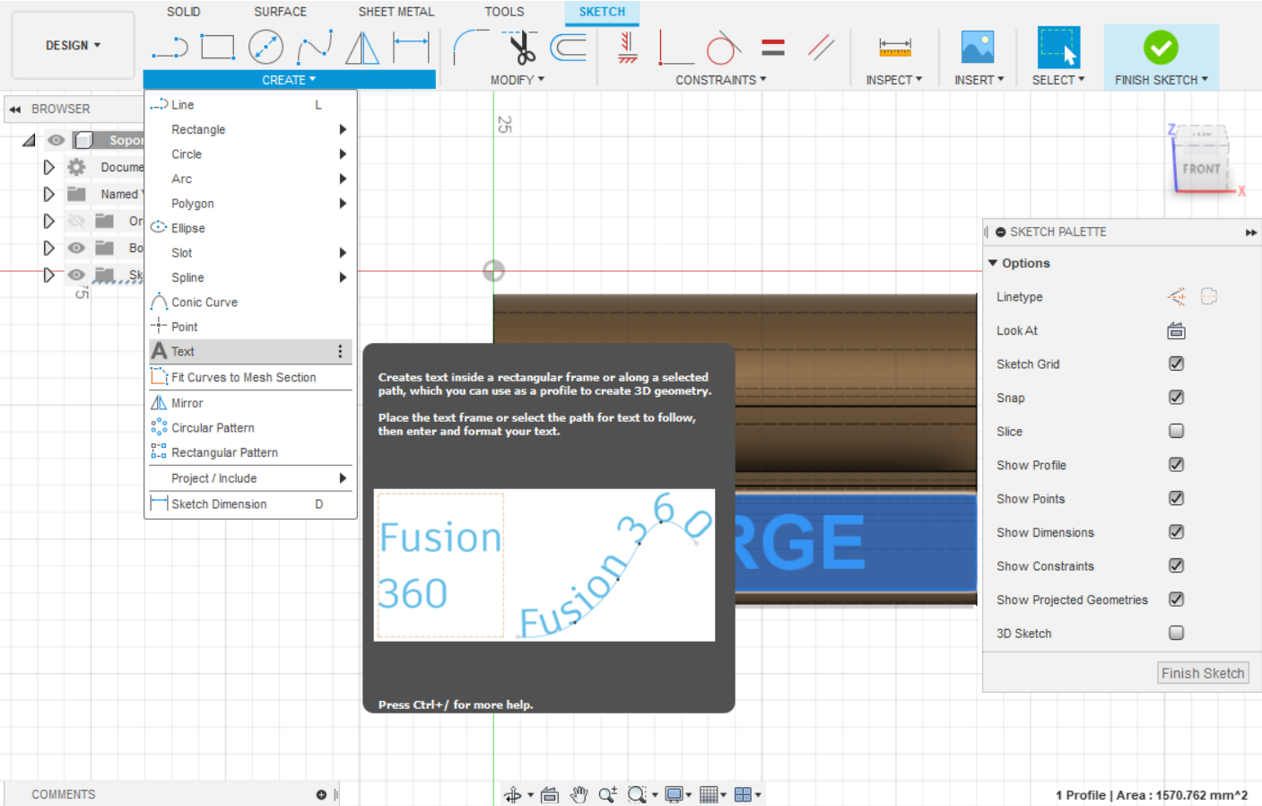Viewport: 1262px width, 806px height.
Task: Toggle Show Projected Geometries checkbox
Action: (x=1176, y=599)
